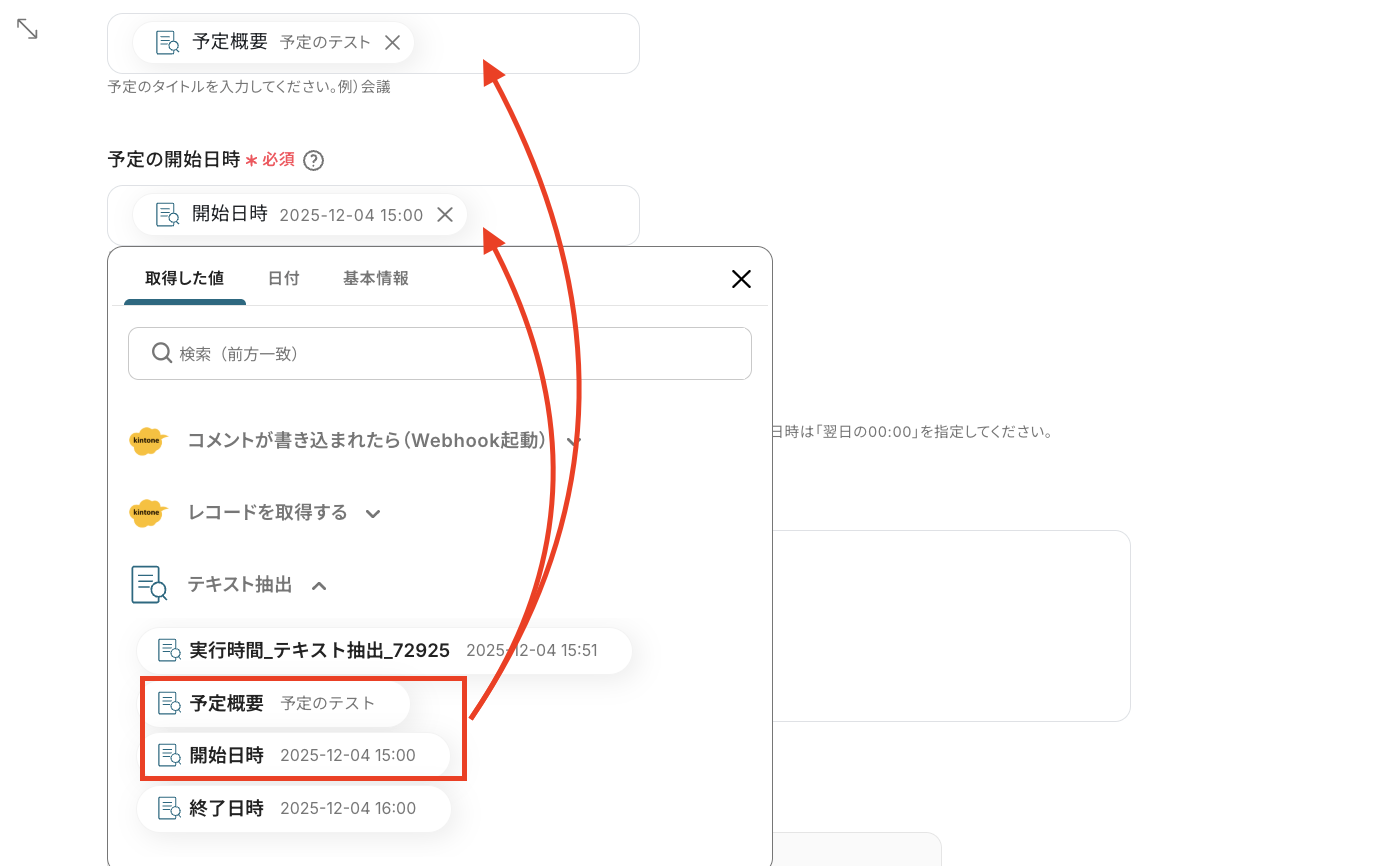Close the value picker popup
This screenshot has width=1388, height=866.
point(741,279)
